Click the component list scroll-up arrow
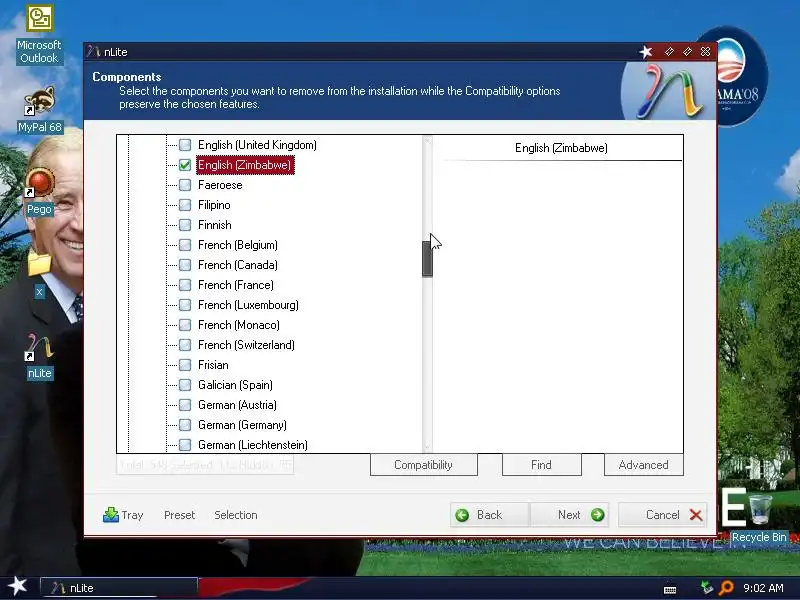Viewport: 800px width, 600px height. pos(428,141)
